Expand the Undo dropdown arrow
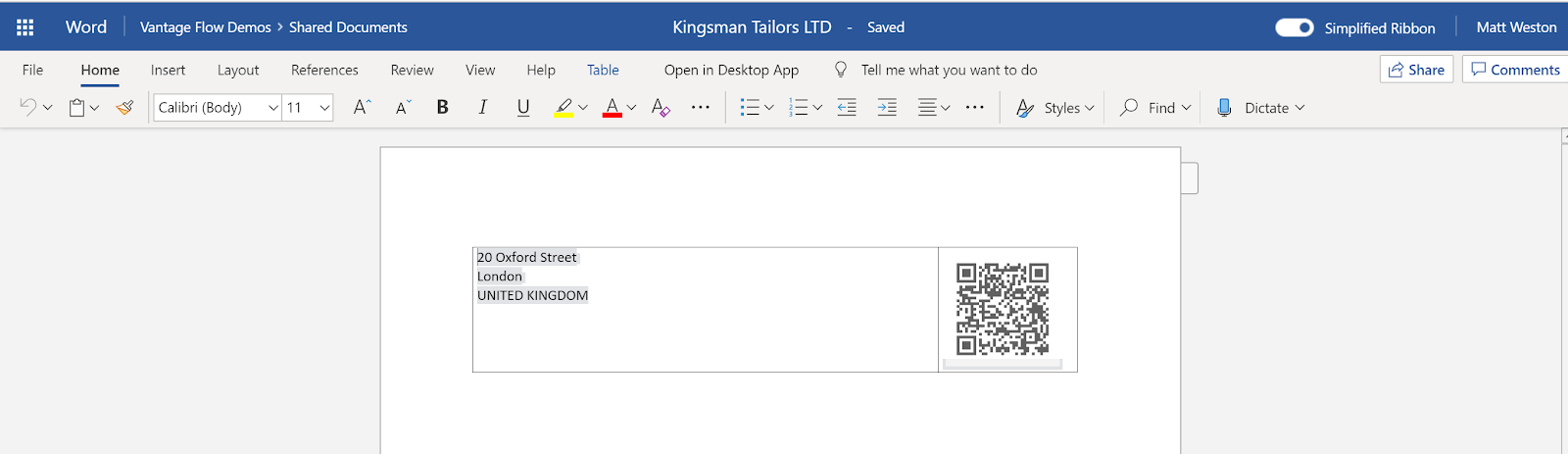 (47, 108)
